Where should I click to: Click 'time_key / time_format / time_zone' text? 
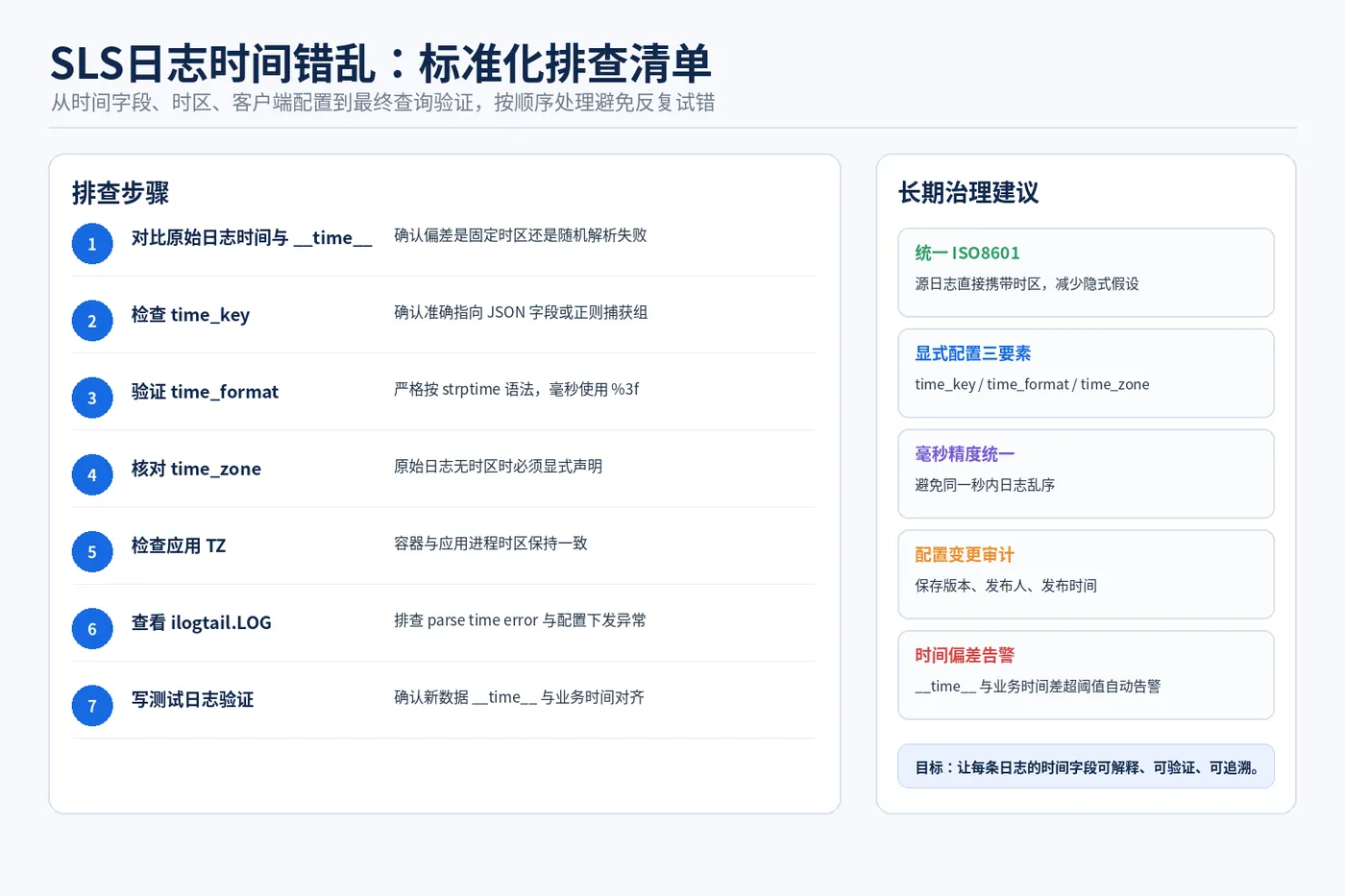point(1032,384)
